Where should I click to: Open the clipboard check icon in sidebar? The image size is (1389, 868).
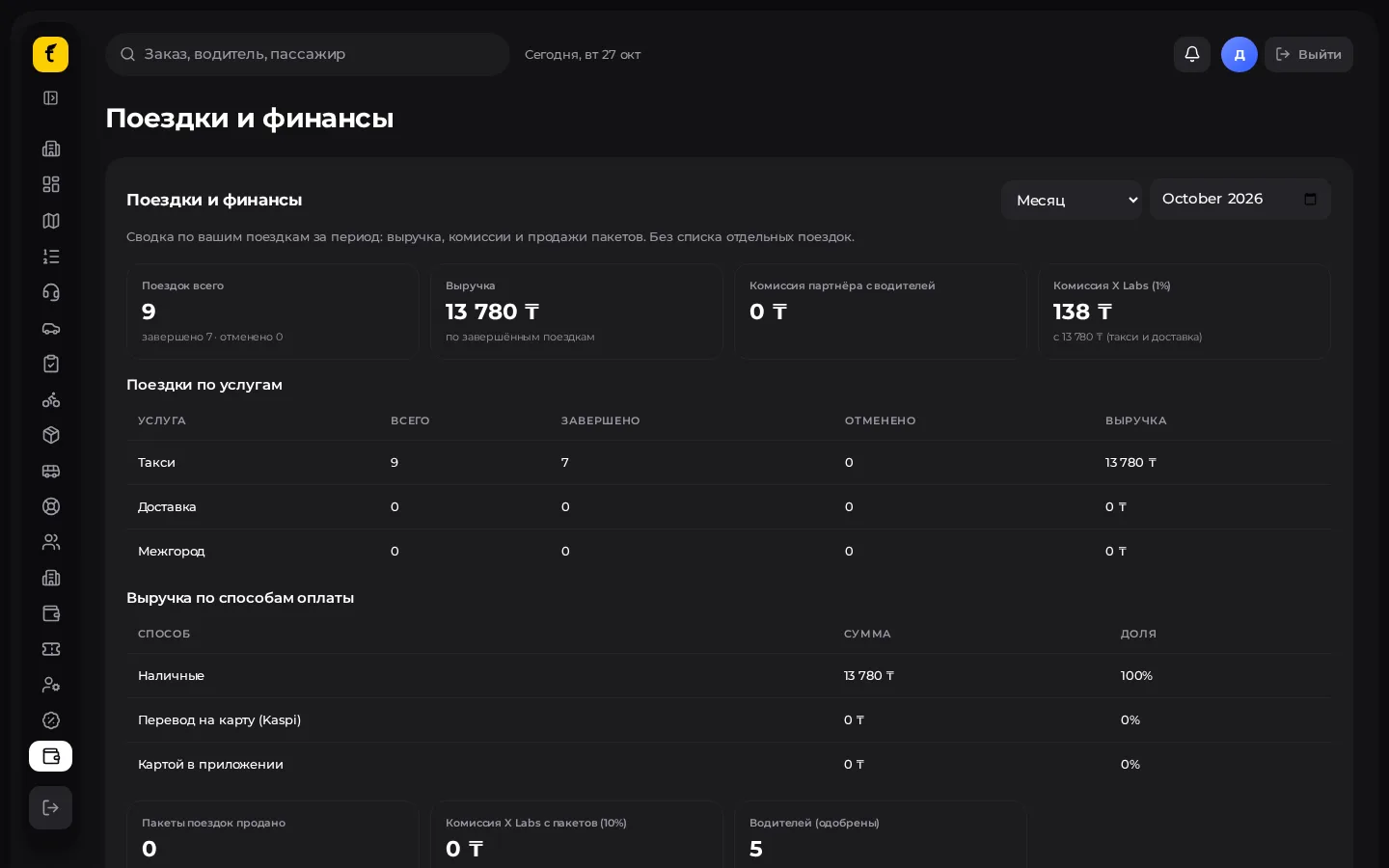click(x=51, y=364)
